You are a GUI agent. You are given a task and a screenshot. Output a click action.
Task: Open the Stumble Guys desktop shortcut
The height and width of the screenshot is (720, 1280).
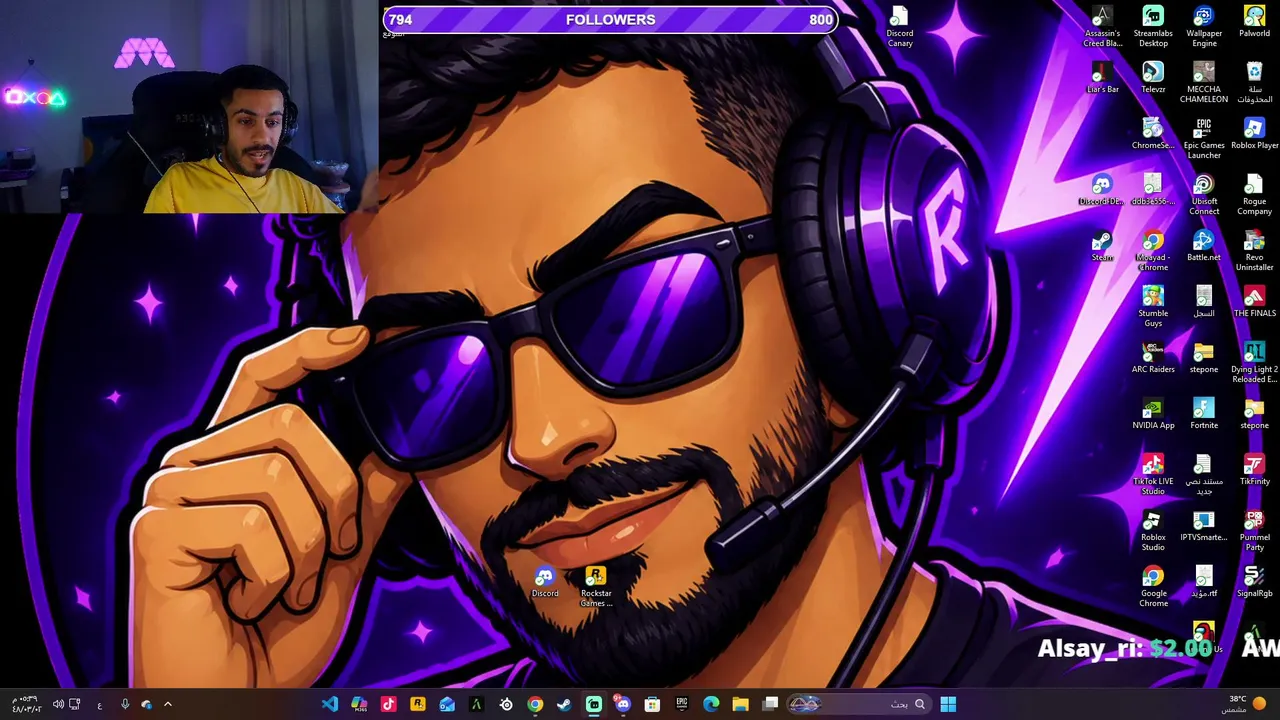(1153, 307)
